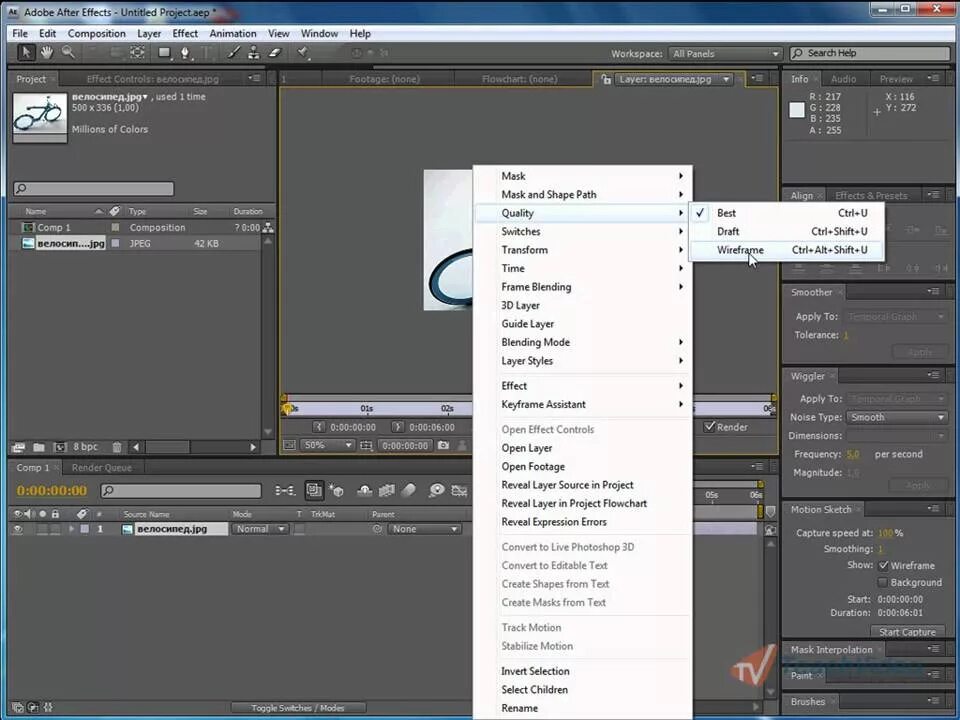Toggle Preserve Transparency switch on layer 1
The width and height of the screenshot is (960, 720).
299,530
